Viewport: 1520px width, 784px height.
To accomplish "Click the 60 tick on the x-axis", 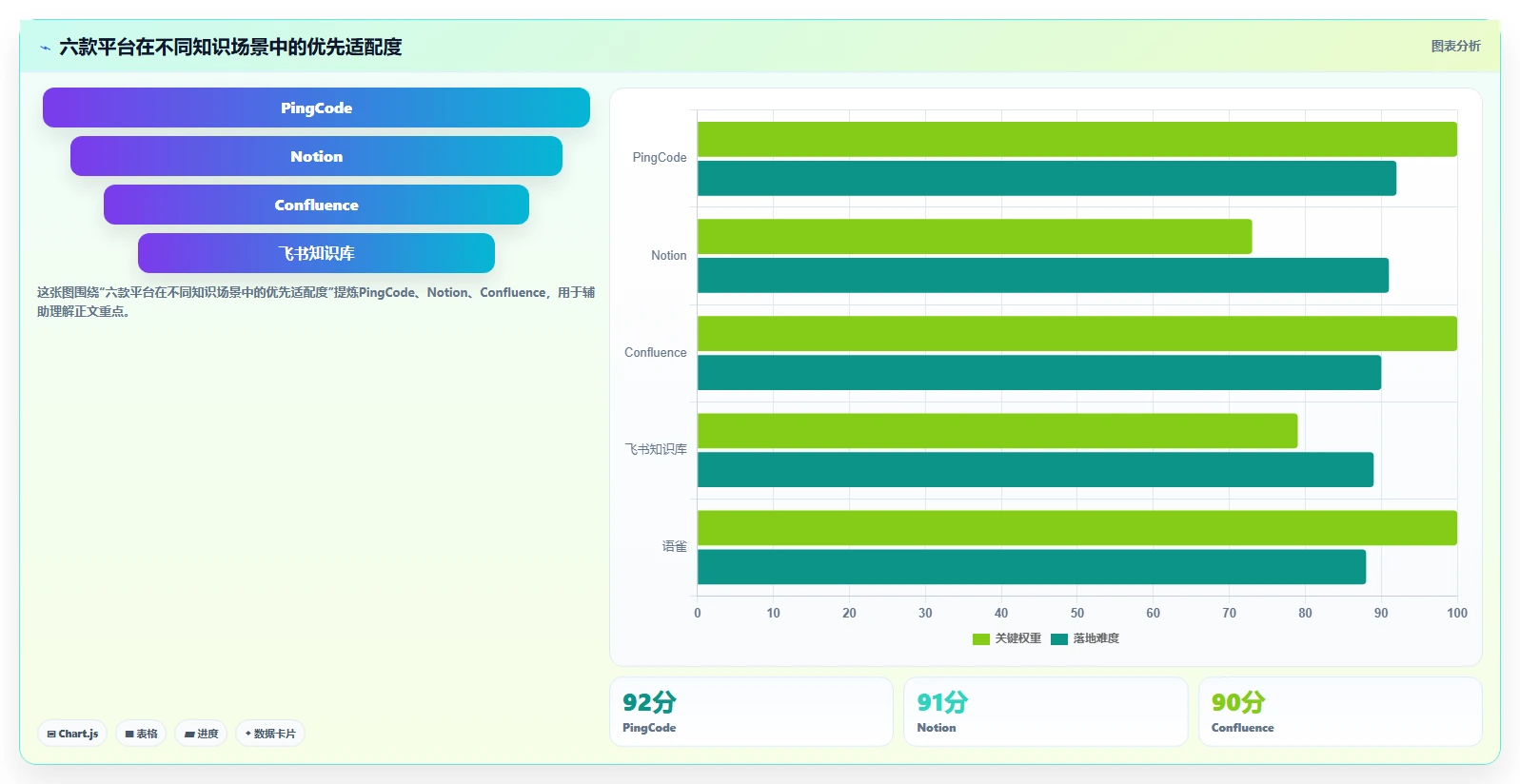I will [x=1154, y=613].
